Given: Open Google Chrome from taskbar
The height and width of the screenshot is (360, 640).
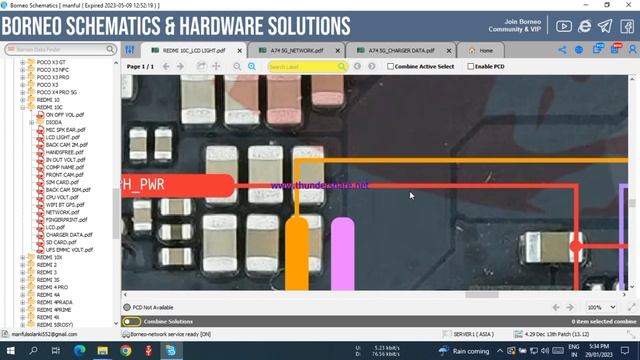Looking at the screenshot, I should (x=126, y=351).
